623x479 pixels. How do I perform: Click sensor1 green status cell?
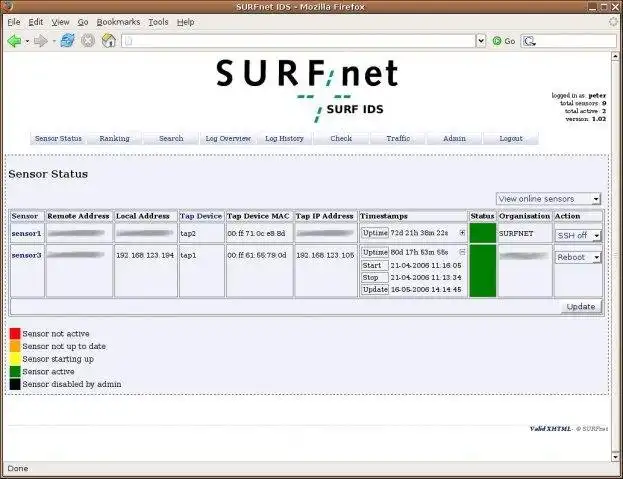483,233
